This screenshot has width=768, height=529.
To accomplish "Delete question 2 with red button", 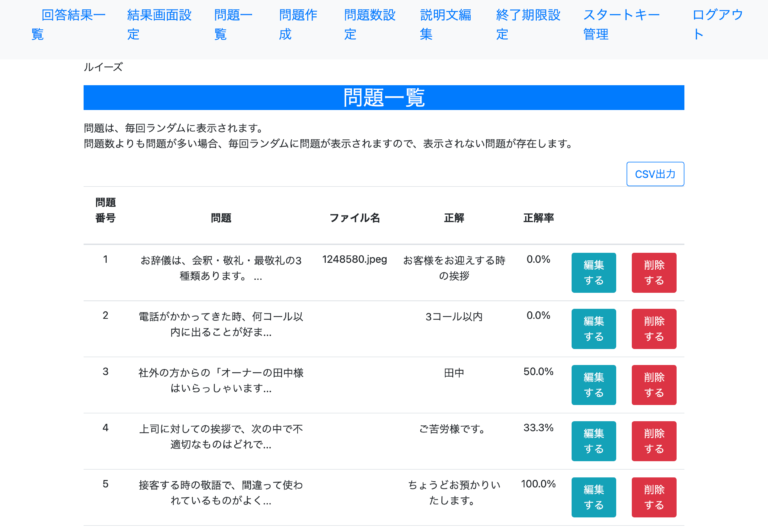I will (x=654, y=329).
